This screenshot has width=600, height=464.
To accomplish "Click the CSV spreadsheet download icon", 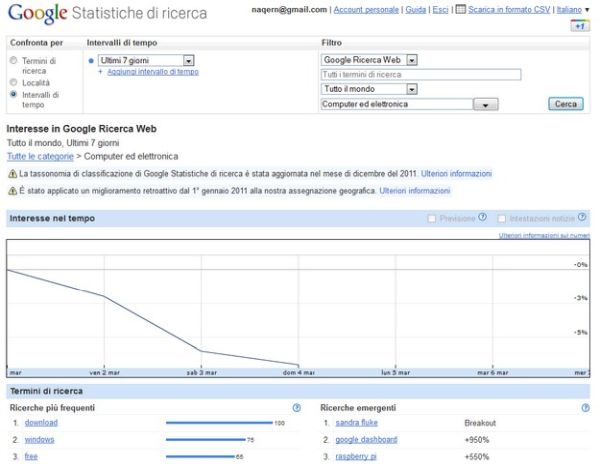I will pyautogui.click(x=461, y=9).
